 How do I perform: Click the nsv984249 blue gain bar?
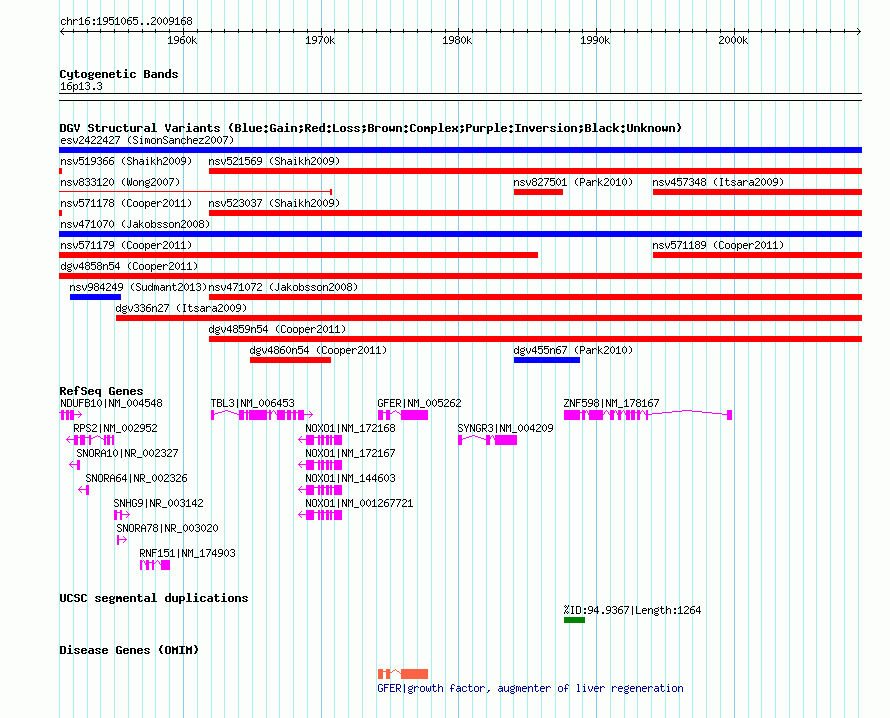95,297
